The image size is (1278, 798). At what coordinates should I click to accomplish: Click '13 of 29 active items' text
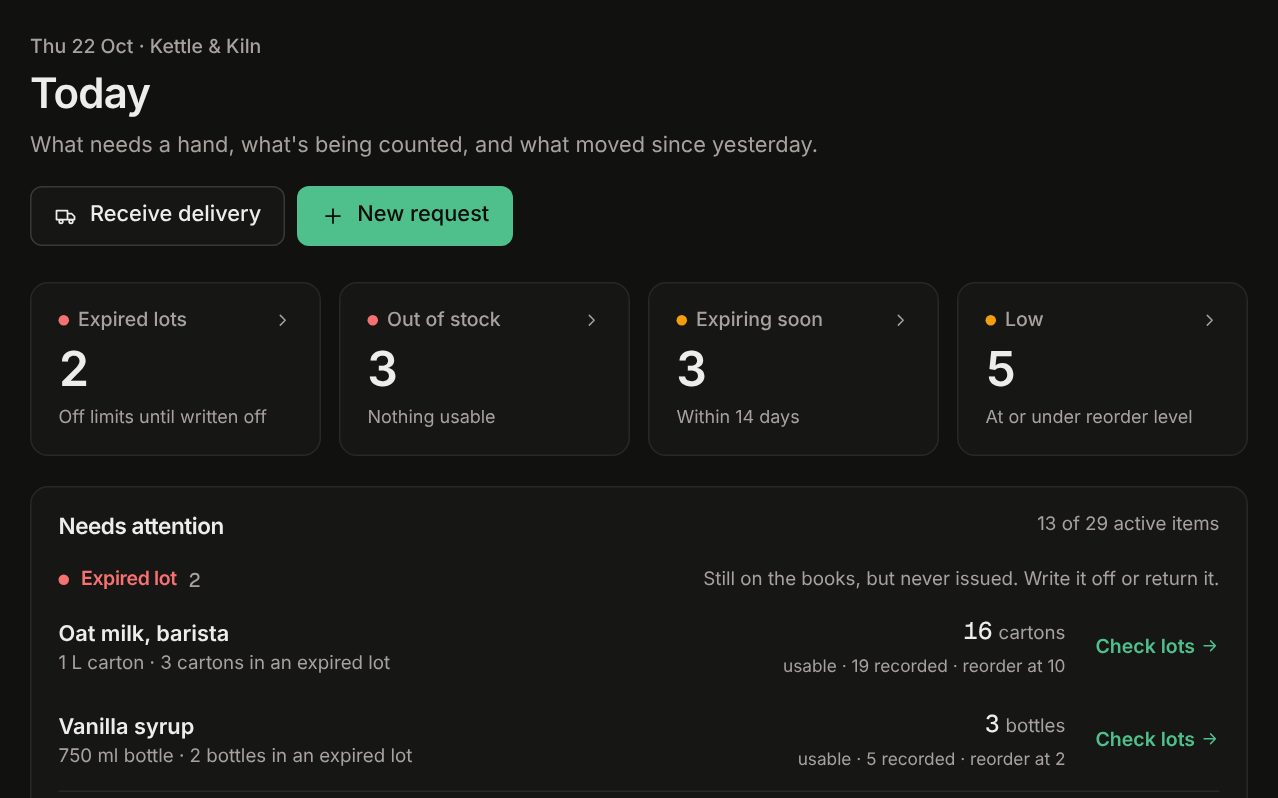1127,523
